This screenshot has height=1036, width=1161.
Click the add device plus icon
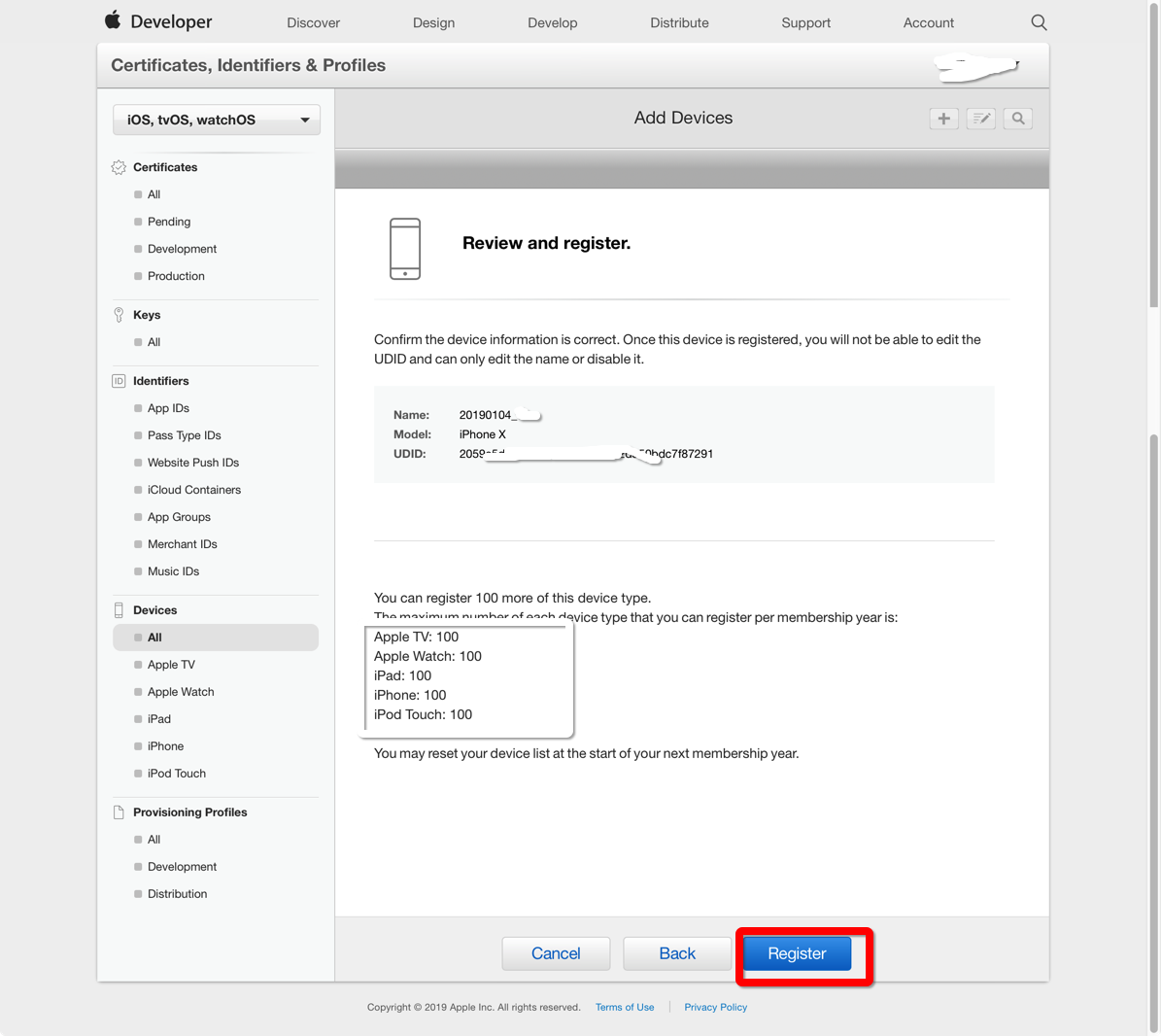click(x=944, y=119)
